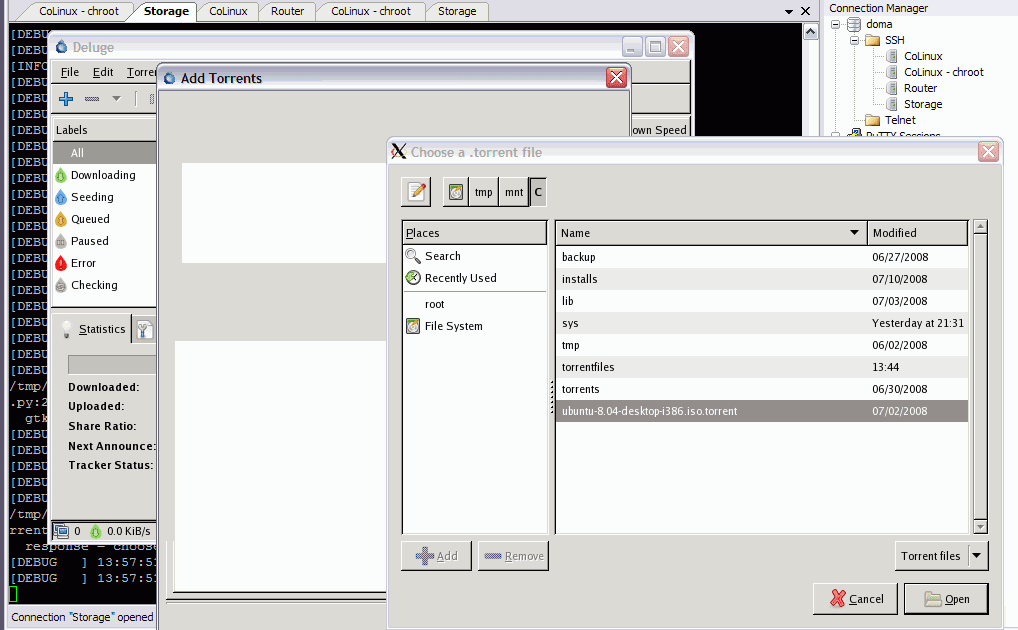1018x630 pixels.
Task: Select the backup folder row
Action: (762, 257)
